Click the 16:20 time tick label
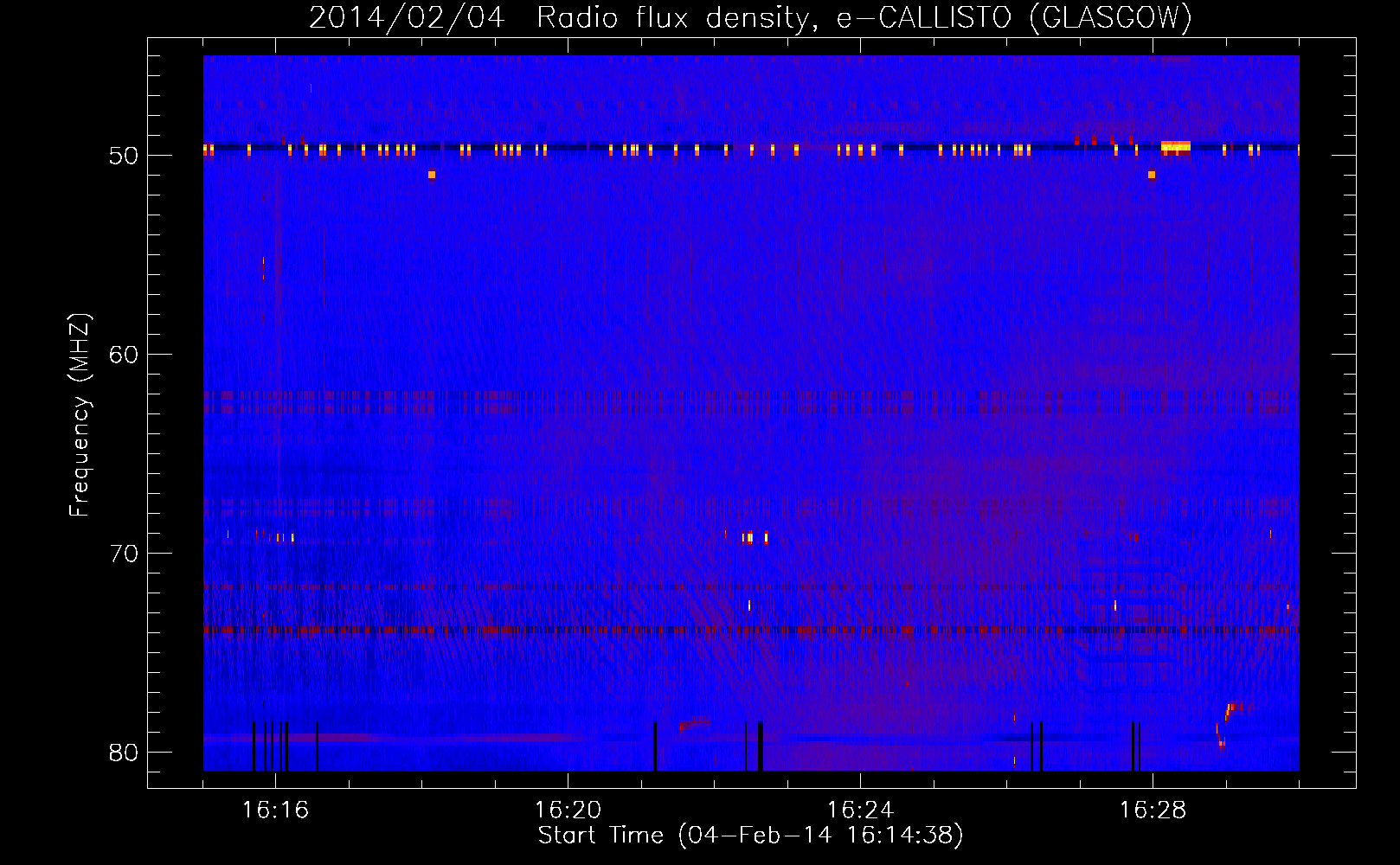1400x865 pixels. pyautogui.click(x=568, y=811)
